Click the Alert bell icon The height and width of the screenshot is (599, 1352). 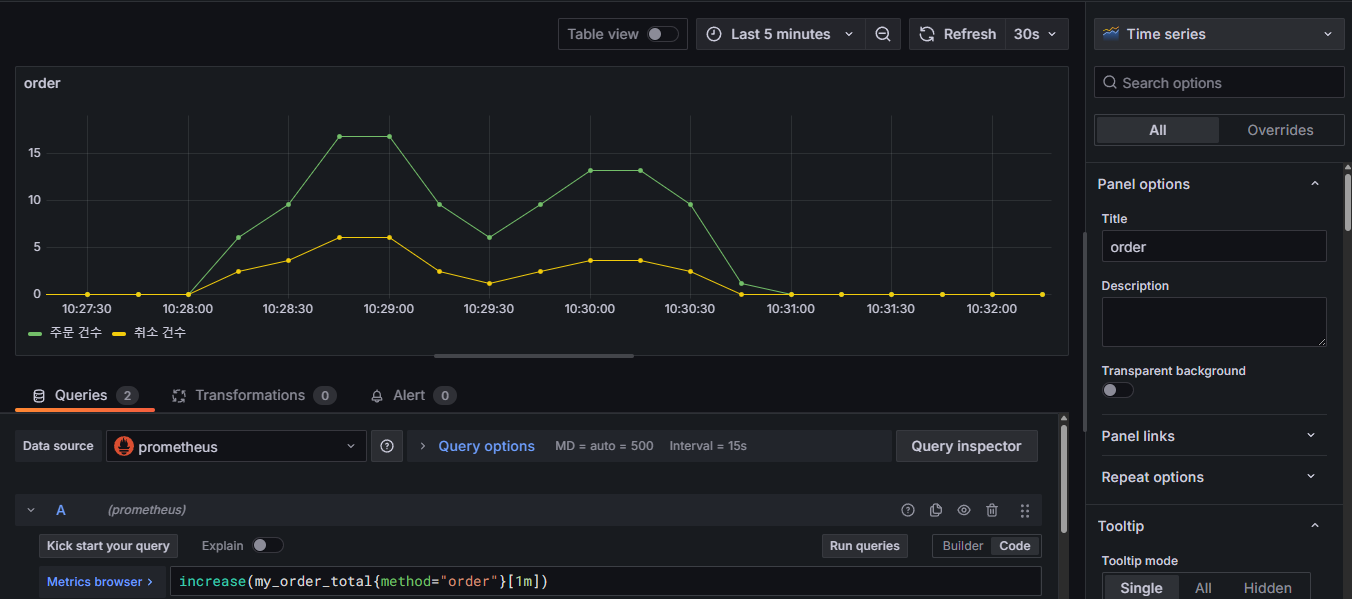click(377, 396)
